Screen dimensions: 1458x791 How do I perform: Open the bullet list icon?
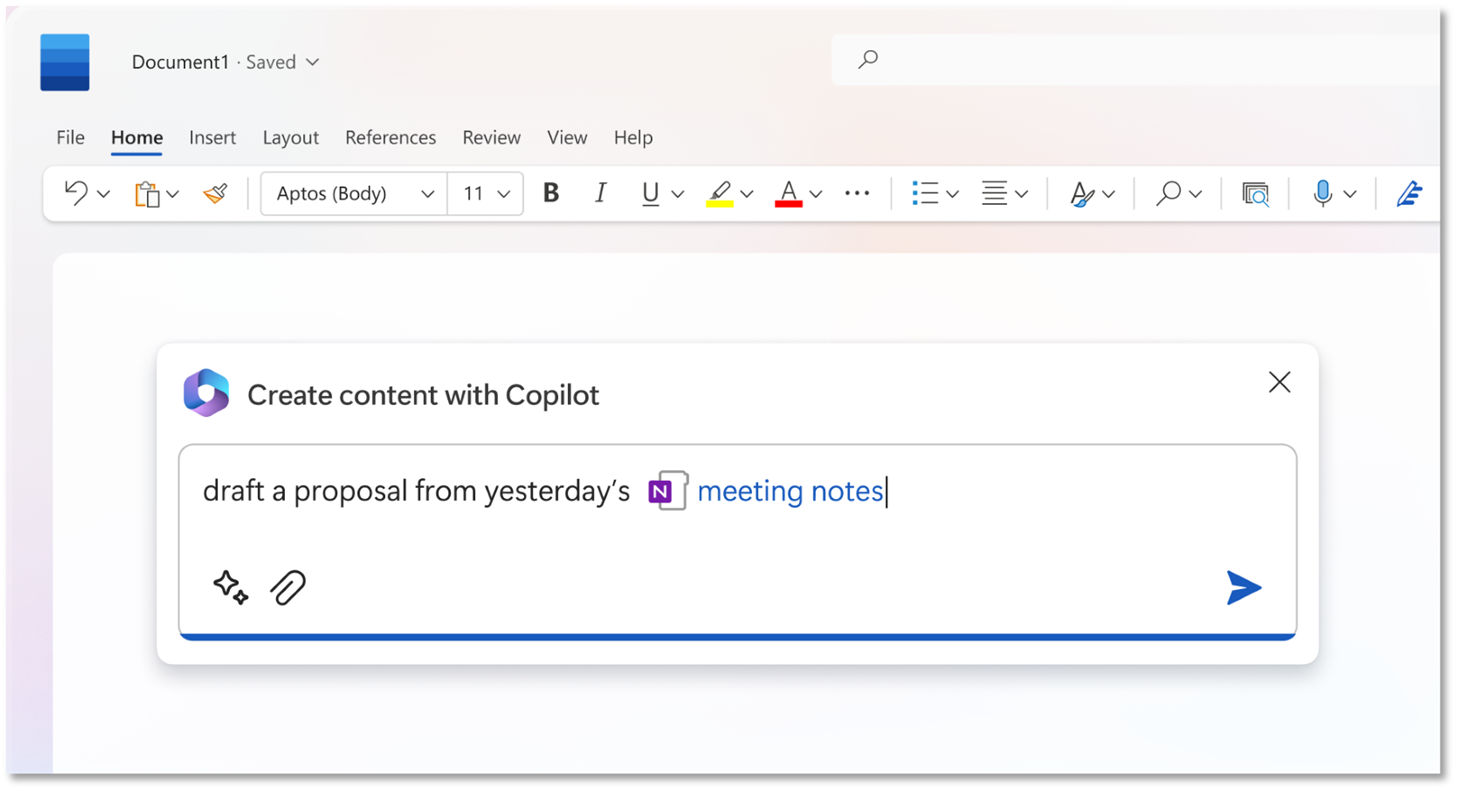coord(925,193)
